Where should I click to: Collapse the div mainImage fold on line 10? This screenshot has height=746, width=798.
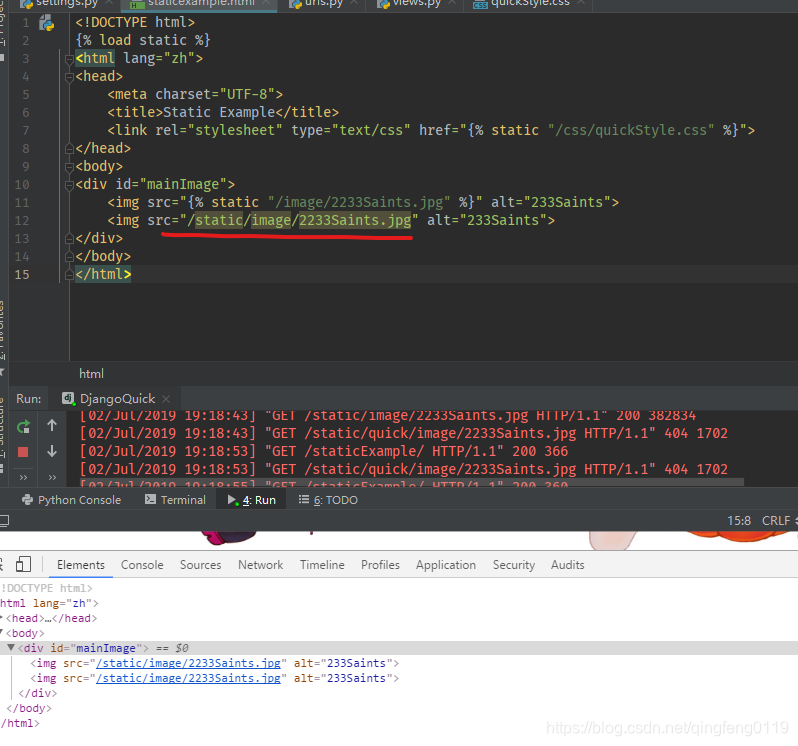point(70,185)
